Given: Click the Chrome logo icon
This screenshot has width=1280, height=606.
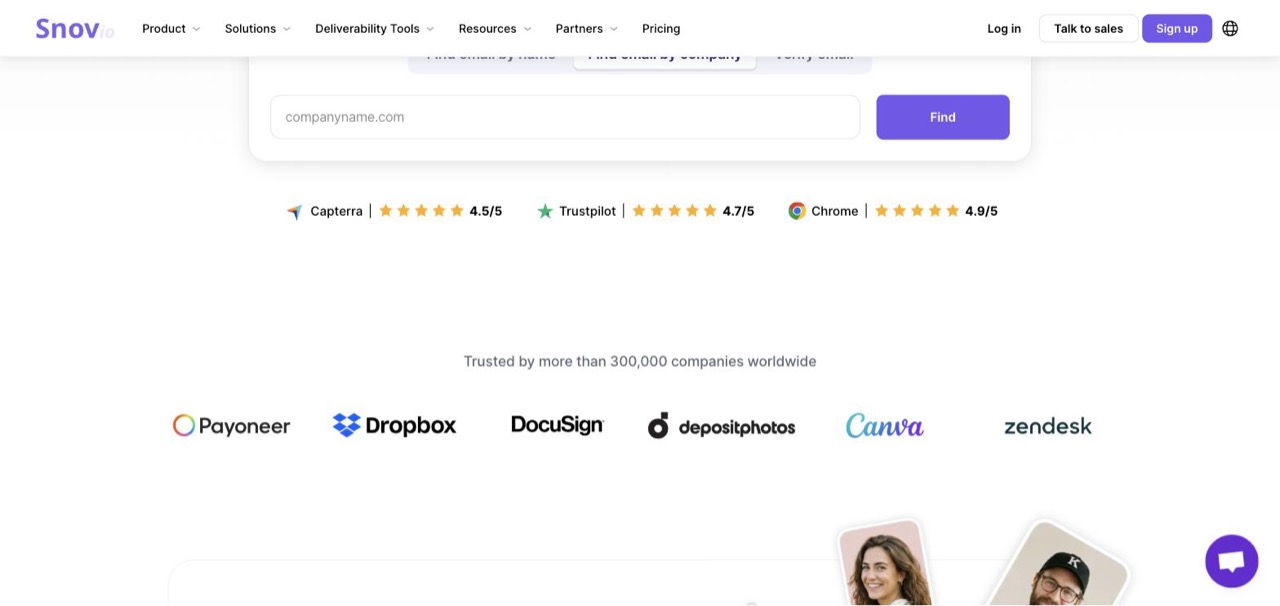Looking at the screenshot, I should (x=797, y=211).
